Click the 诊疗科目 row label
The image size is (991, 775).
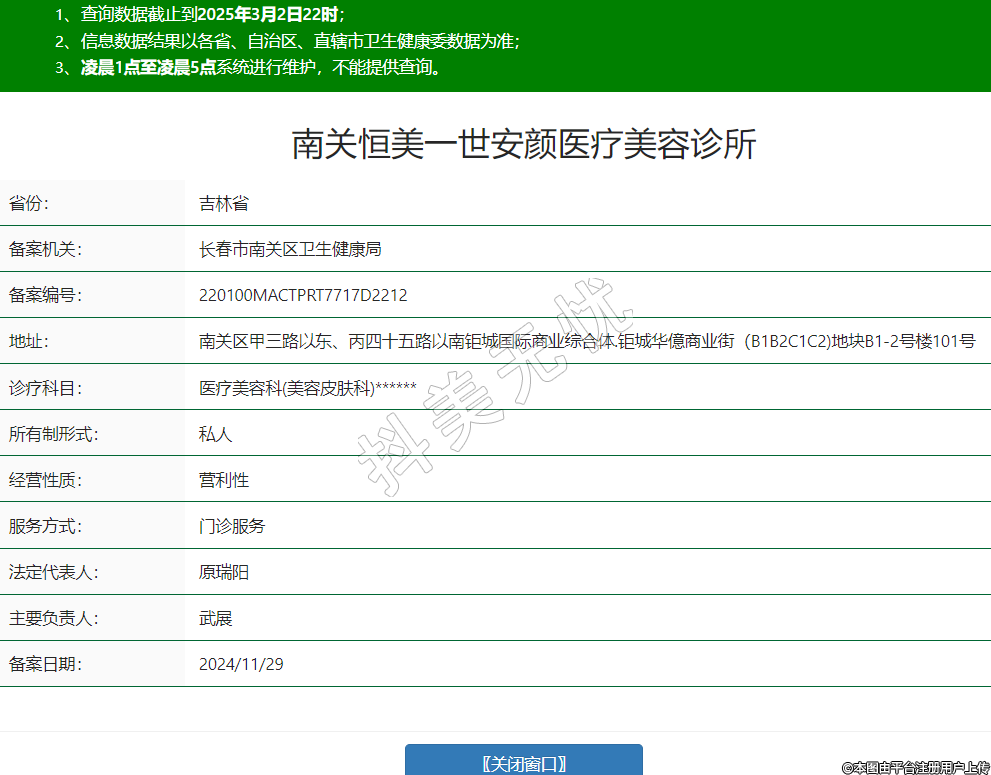click(45, 388)
